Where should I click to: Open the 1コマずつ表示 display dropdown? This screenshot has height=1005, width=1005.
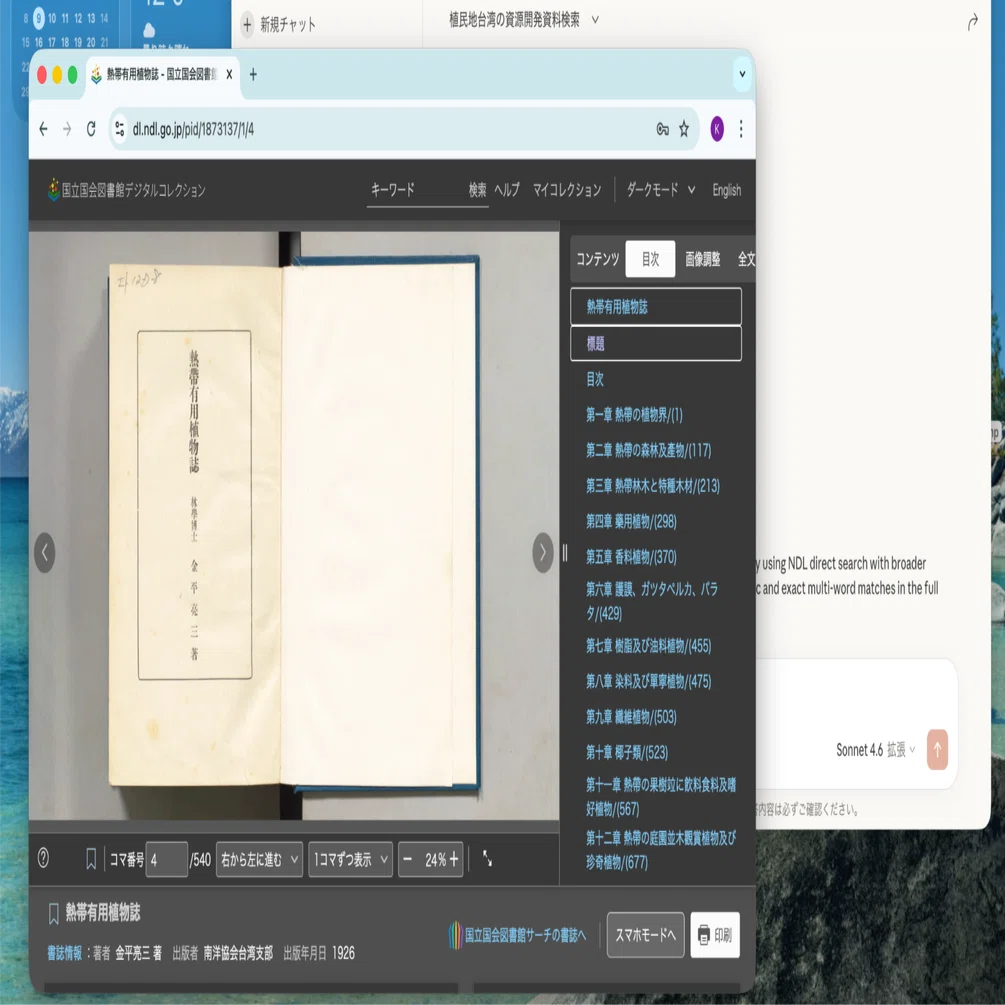pyautogui.click(x=350, y=859)
